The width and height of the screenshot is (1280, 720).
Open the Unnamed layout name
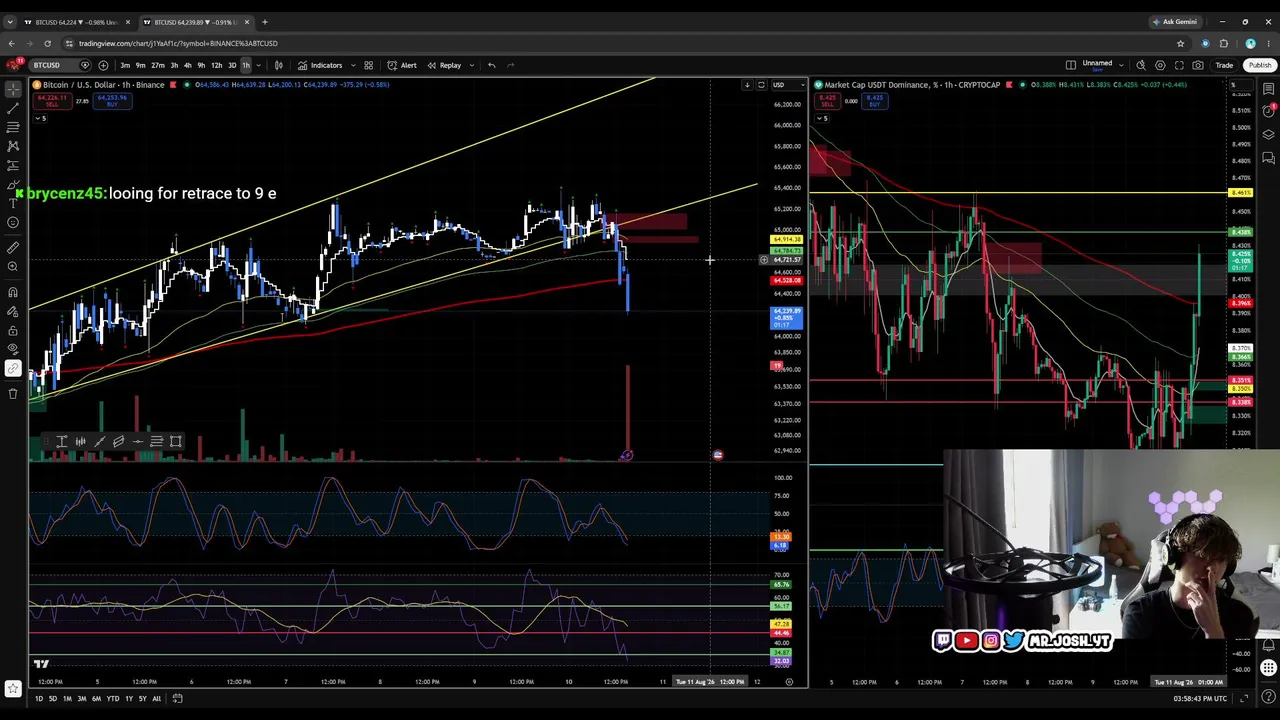click(1097, 64)
